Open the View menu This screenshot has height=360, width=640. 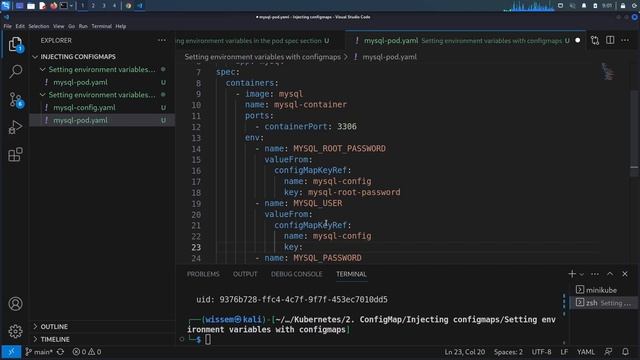point(58,26)
